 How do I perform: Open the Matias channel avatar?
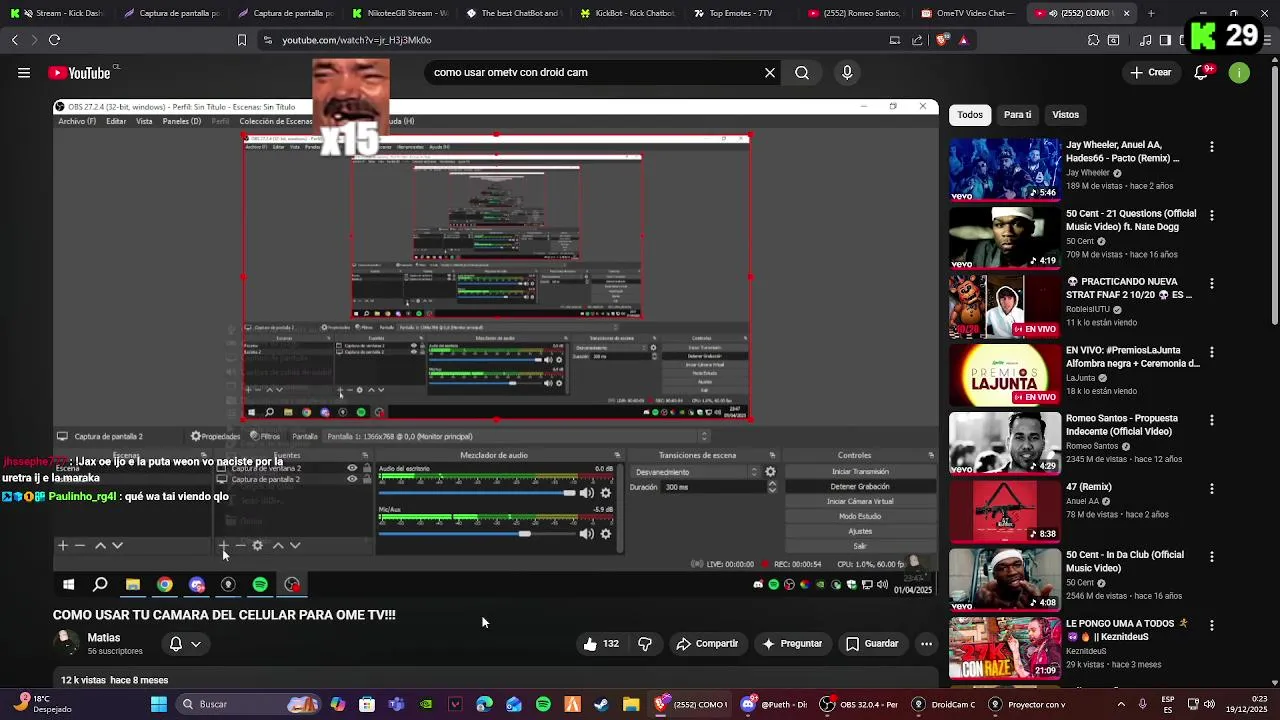tap(66, 643)
